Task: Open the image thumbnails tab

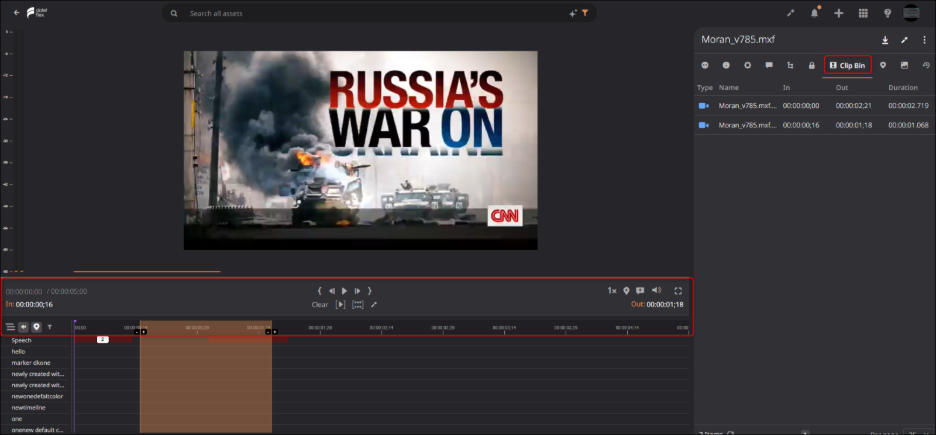Action: click(x=904, y=65)
